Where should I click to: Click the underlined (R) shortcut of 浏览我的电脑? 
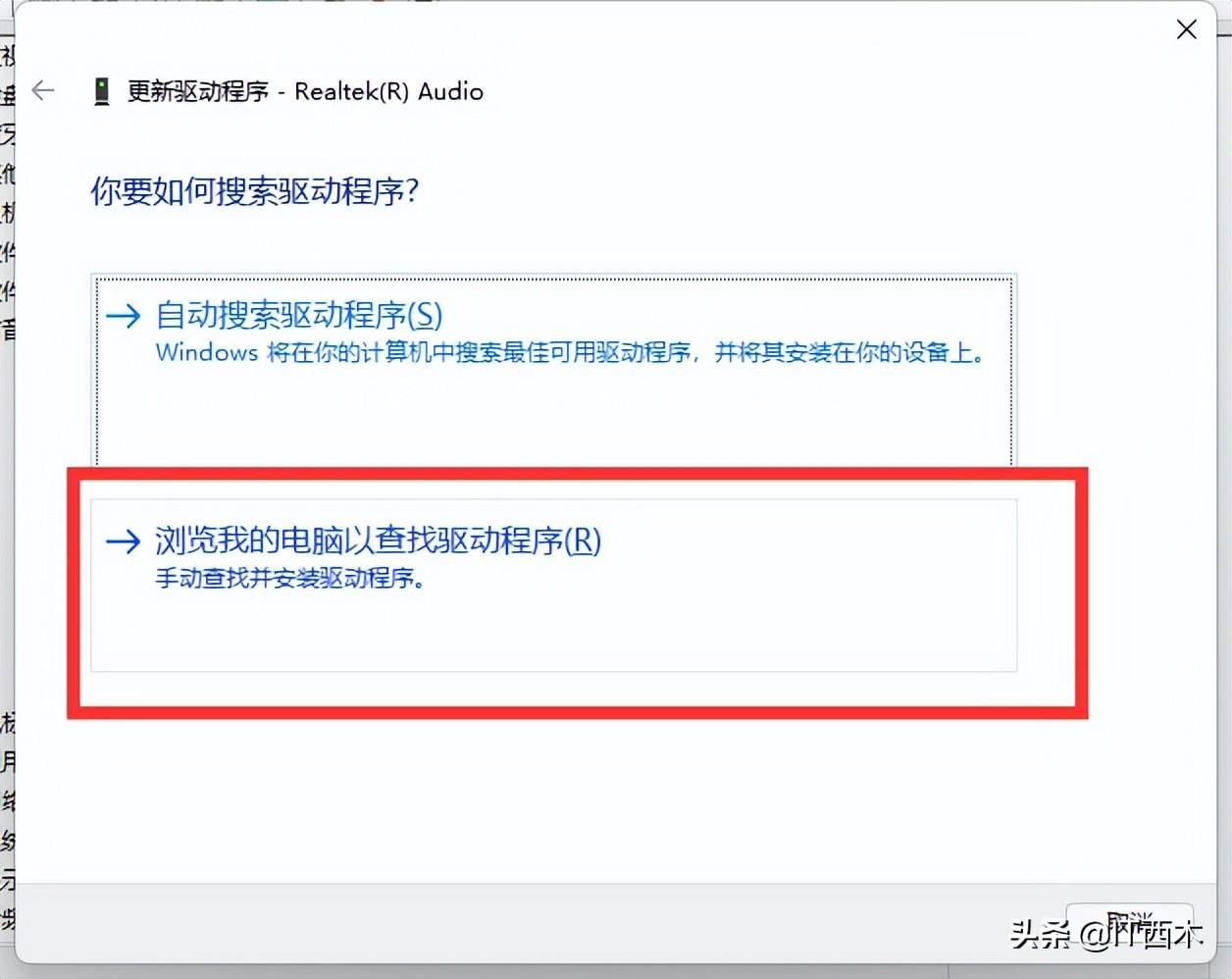[584, 541]
